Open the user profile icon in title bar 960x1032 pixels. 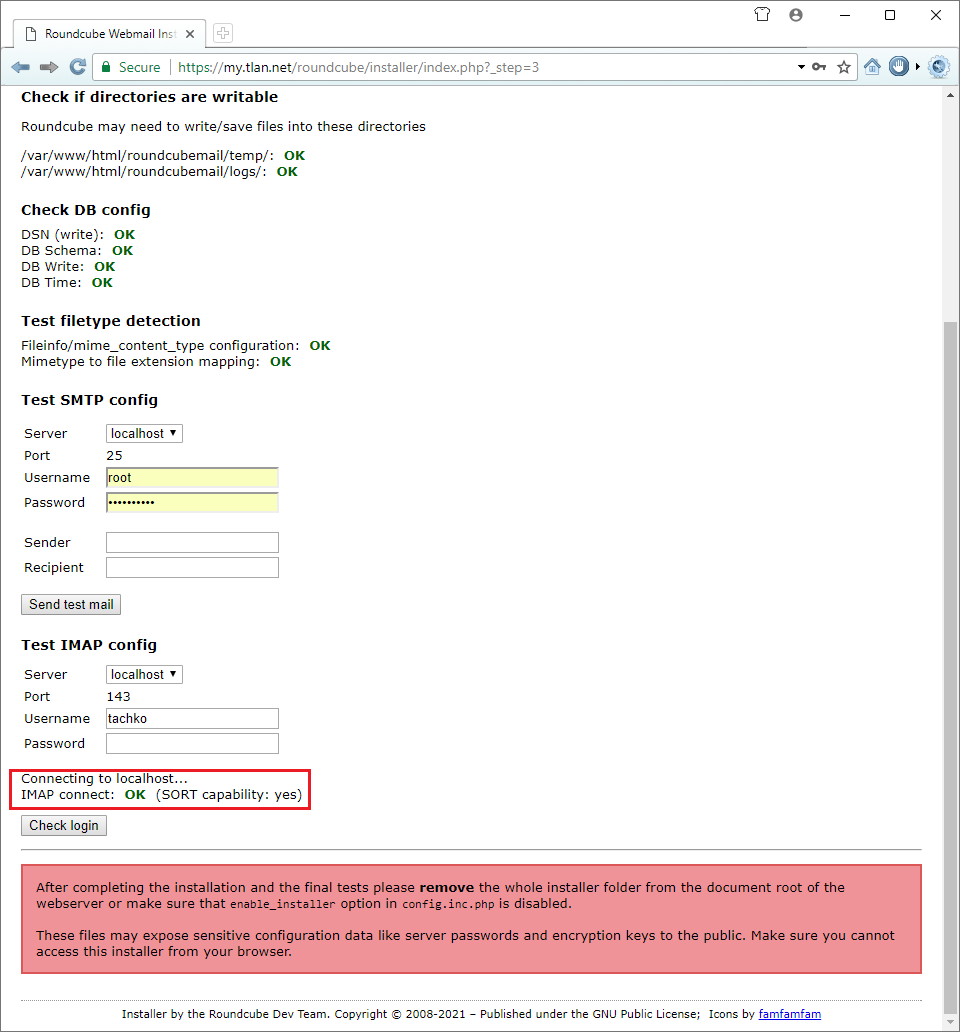click(796, 15)
